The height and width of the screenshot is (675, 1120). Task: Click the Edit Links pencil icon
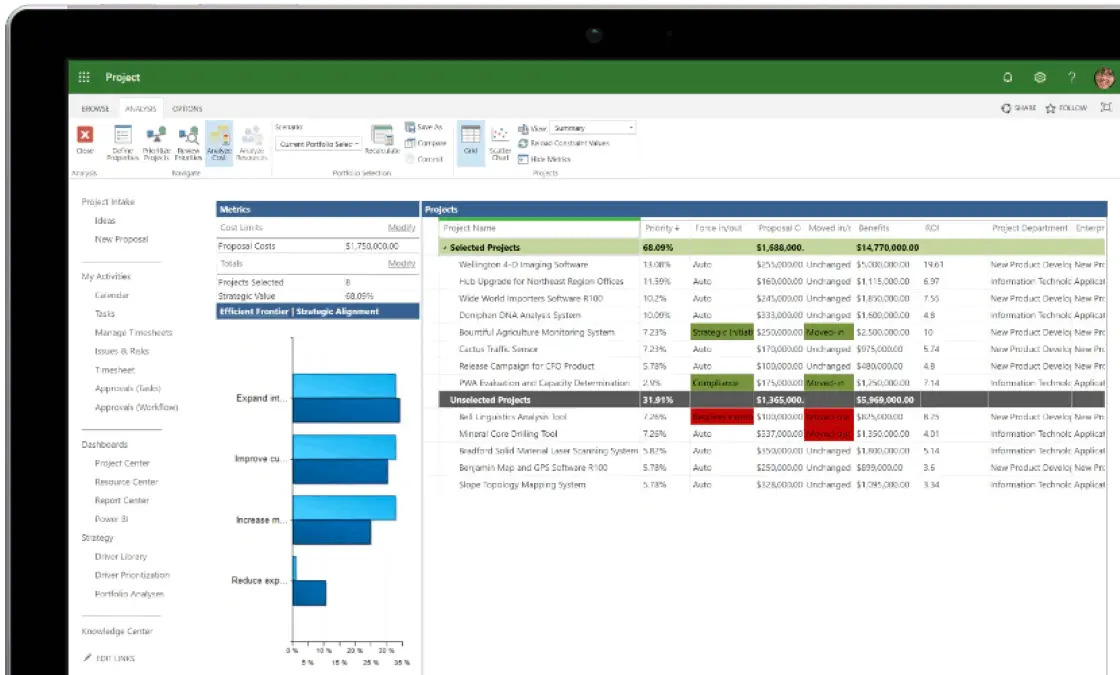click(x=87, y=657)
